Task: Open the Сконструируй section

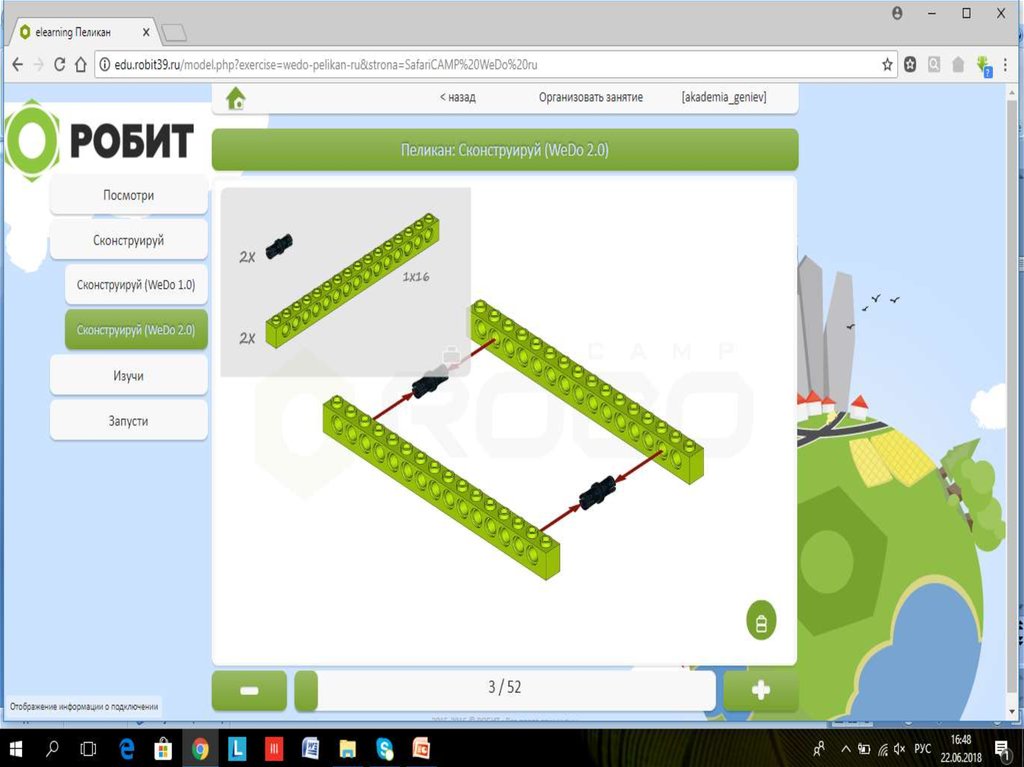Action: click(x=129, y=240)
